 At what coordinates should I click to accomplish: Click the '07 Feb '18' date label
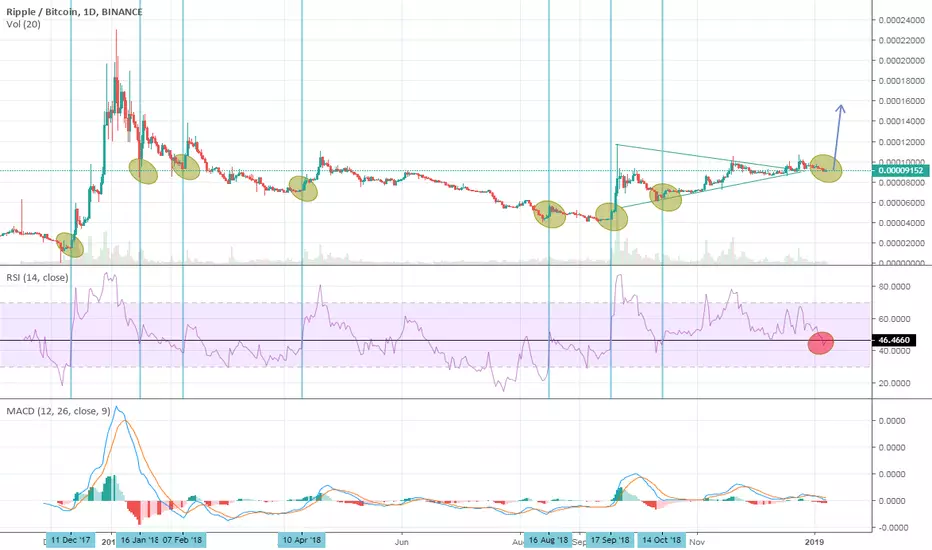coord(182,540)
